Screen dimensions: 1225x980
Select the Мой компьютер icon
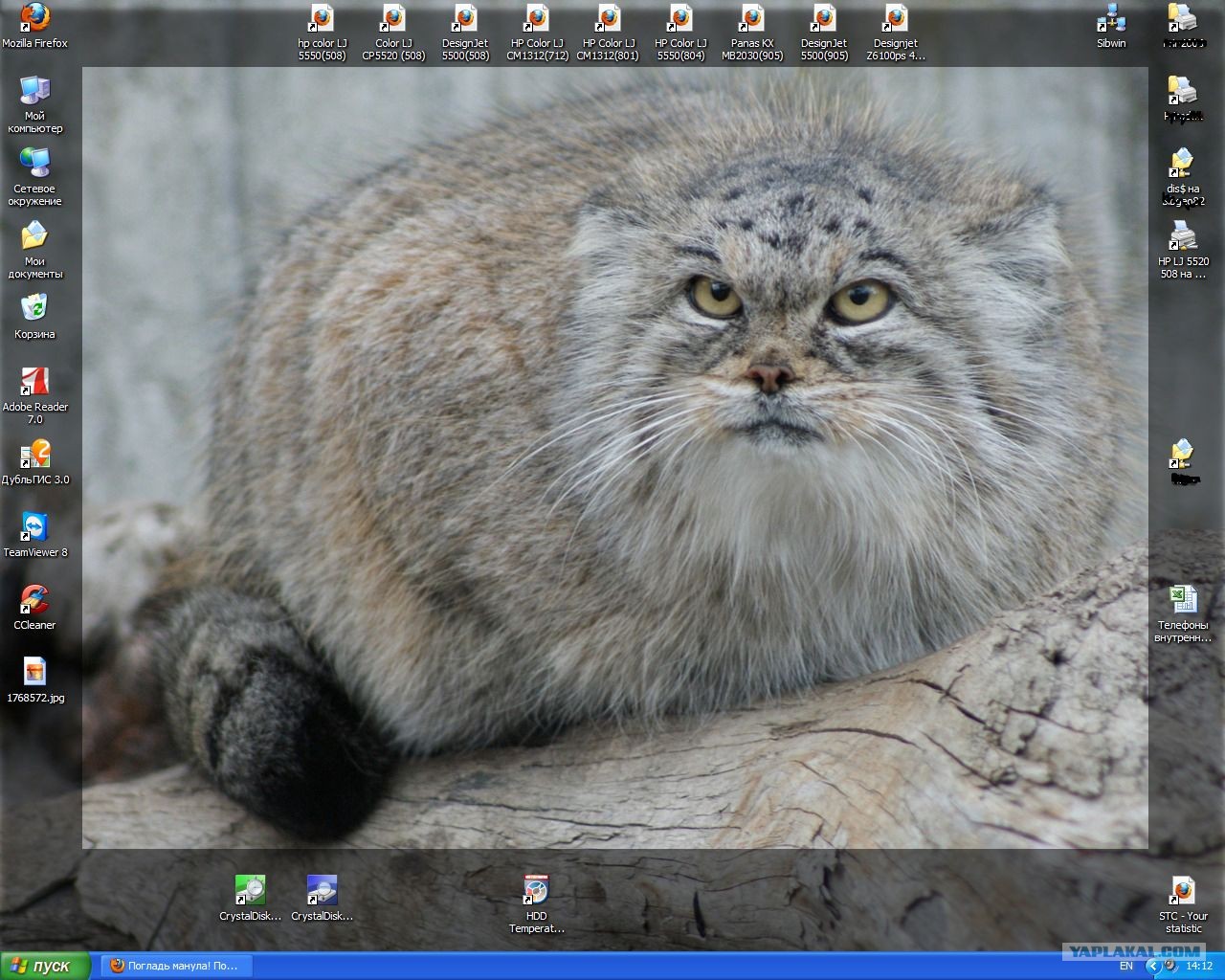click(x=34, y=90)
